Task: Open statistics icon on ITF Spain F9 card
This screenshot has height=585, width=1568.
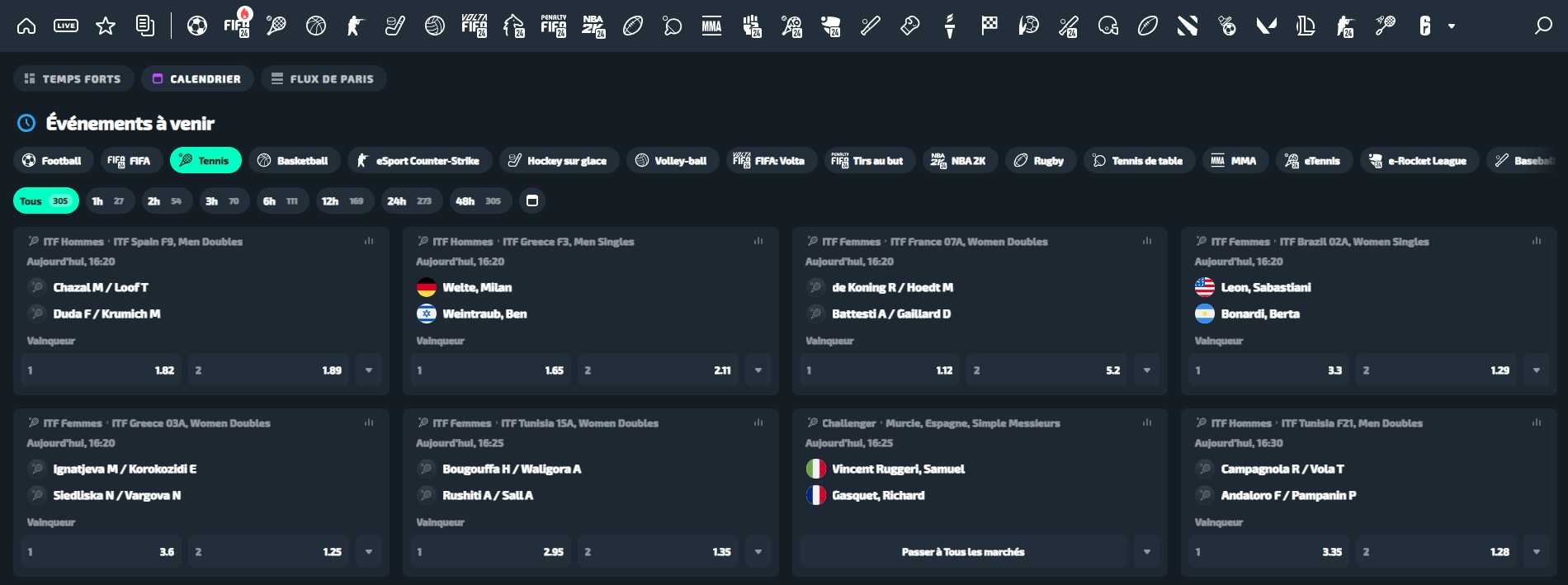Action: click(369, 241)
